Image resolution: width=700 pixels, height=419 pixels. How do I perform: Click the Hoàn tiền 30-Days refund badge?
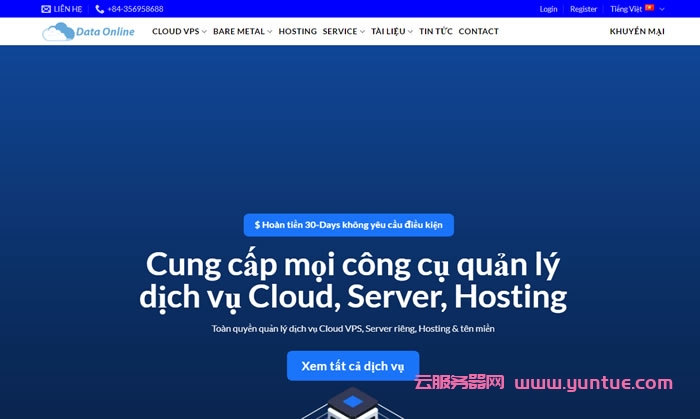(348, 225)
